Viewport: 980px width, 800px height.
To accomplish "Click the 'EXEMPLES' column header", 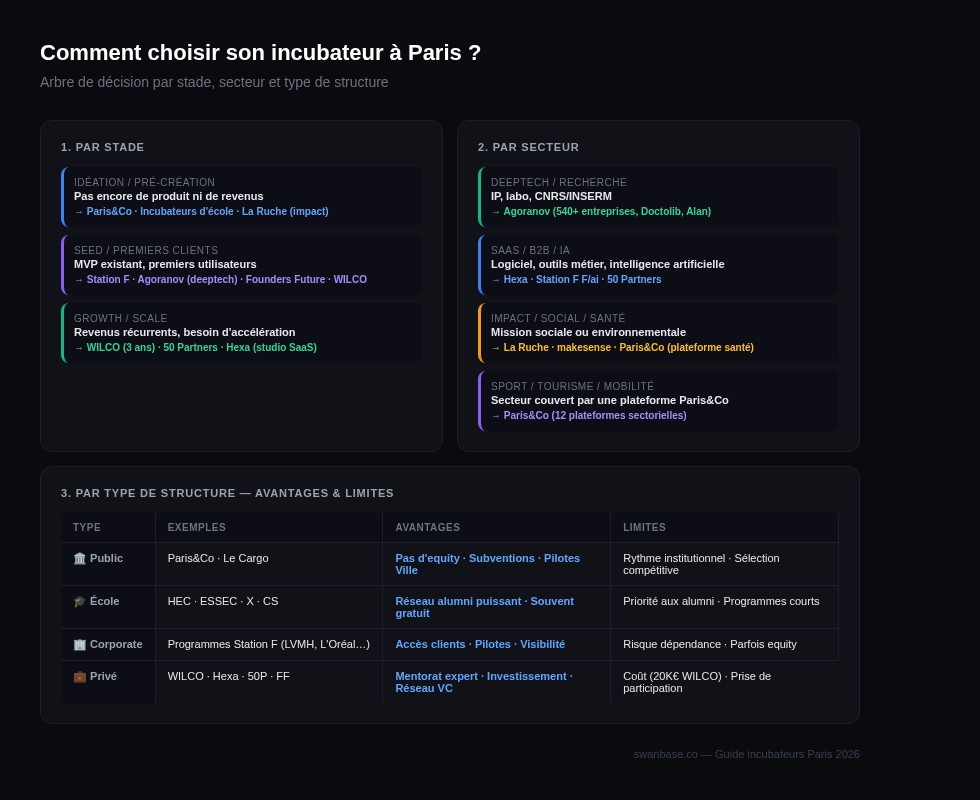I will [196, 528].
